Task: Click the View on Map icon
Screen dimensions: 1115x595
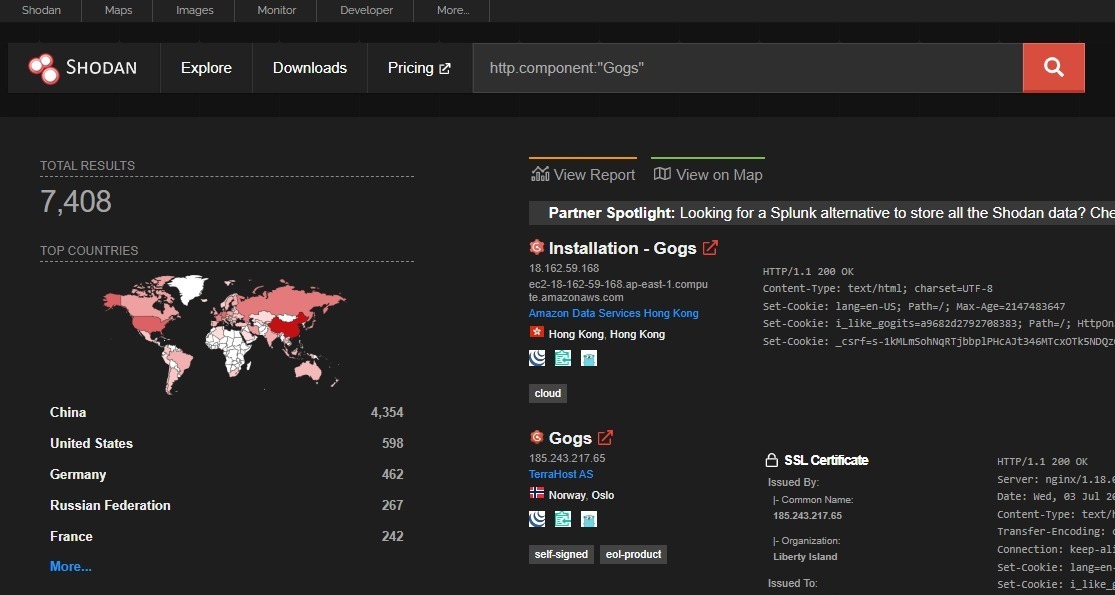Action: tap(662, 174)
